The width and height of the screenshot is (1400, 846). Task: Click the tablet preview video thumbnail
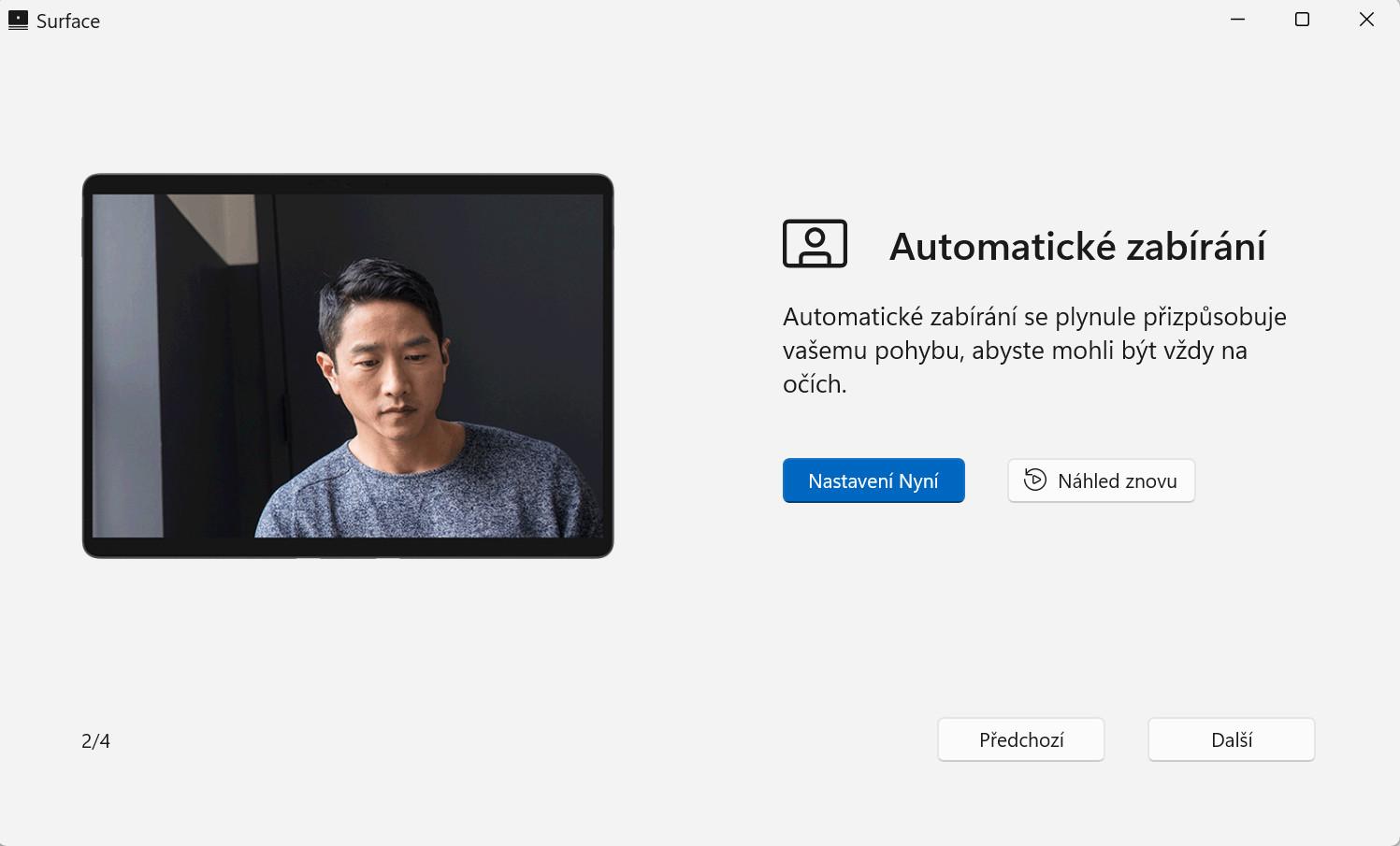click(x=348, y=366)
